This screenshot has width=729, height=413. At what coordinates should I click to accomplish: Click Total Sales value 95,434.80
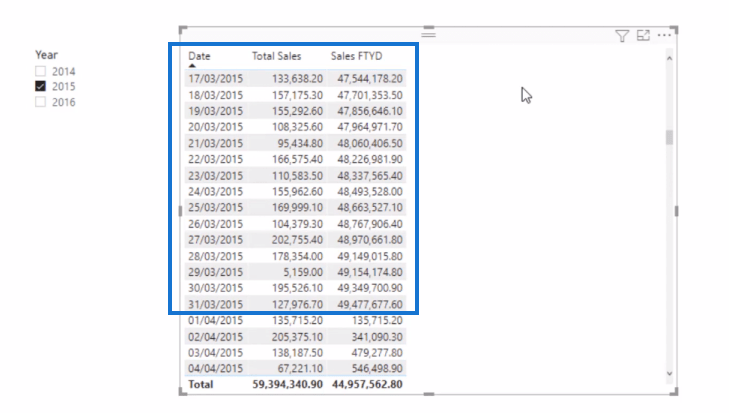pyautogui.click(x=300, y=143)
